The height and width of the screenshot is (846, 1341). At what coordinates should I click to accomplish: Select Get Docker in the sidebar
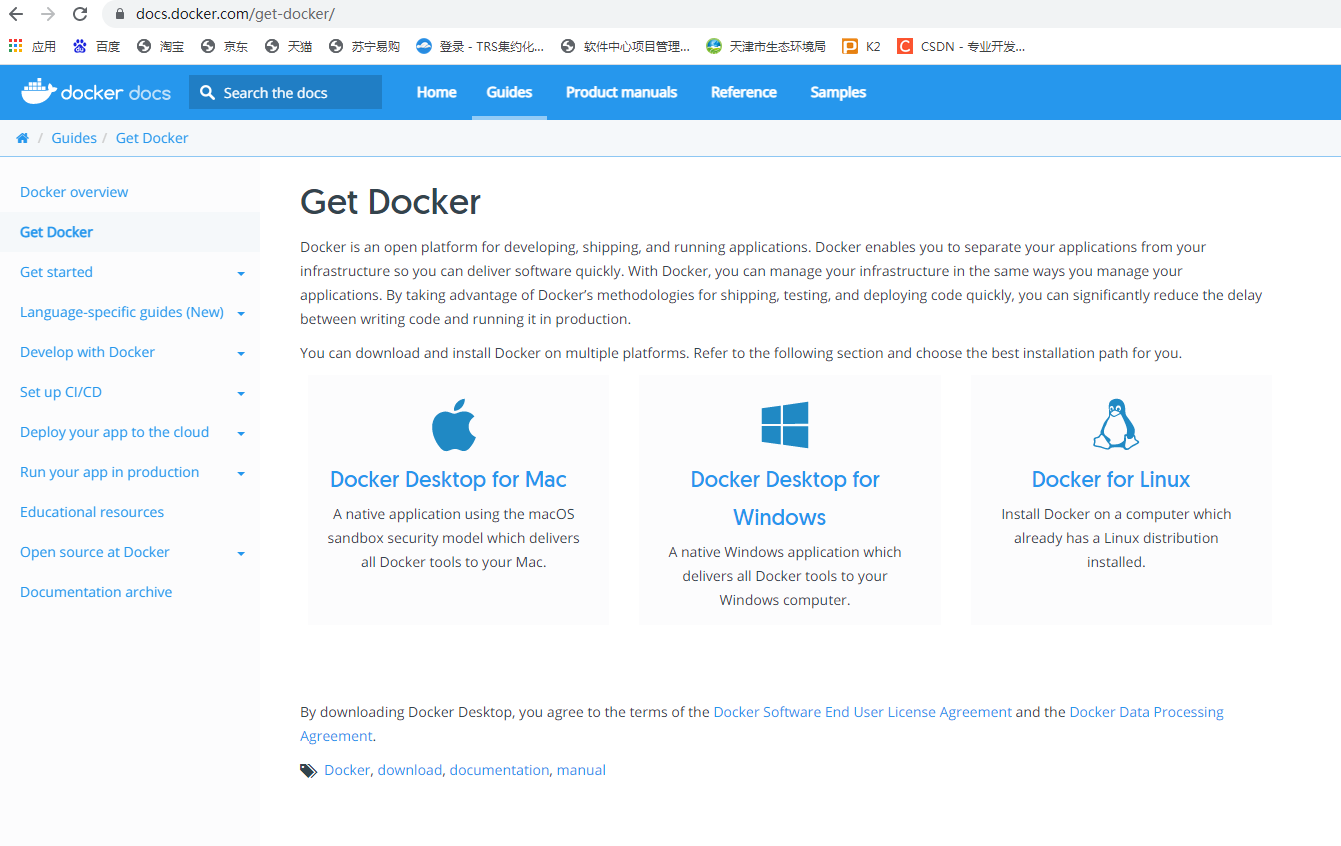pos(56,232)
